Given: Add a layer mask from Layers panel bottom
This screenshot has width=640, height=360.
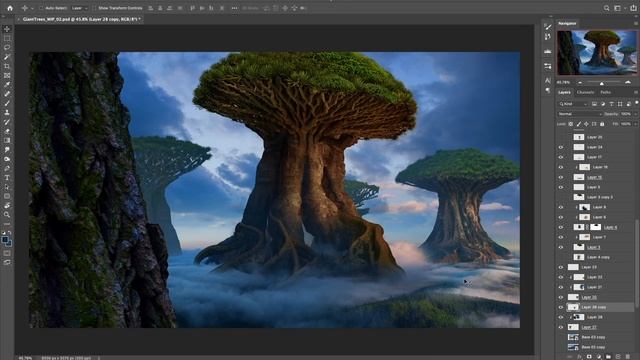Looking at the screenshot, I should point(589,357).
